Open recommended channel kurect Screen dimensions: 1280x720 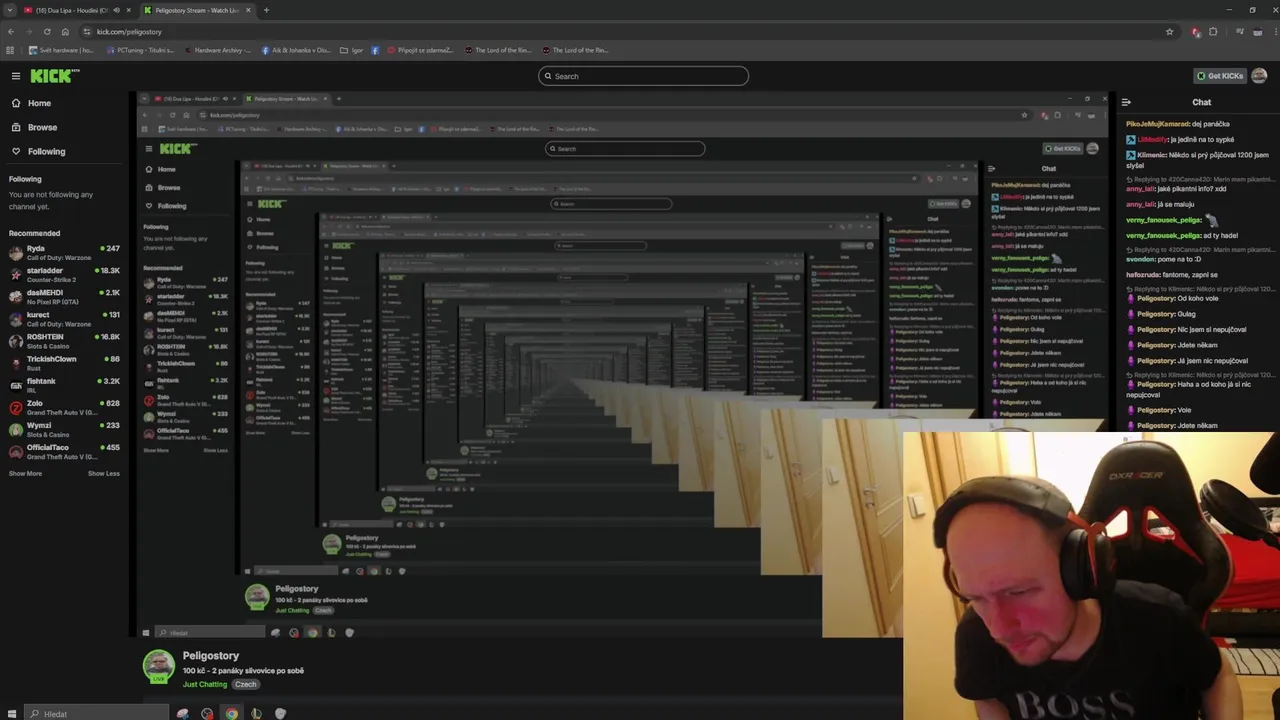tap(64, 319)
